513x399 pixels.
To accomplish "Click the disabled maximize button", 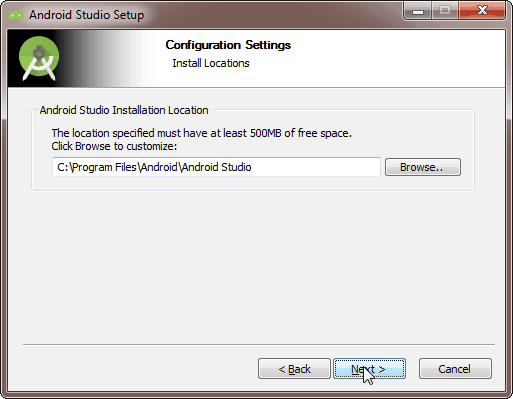I will 445,11.
